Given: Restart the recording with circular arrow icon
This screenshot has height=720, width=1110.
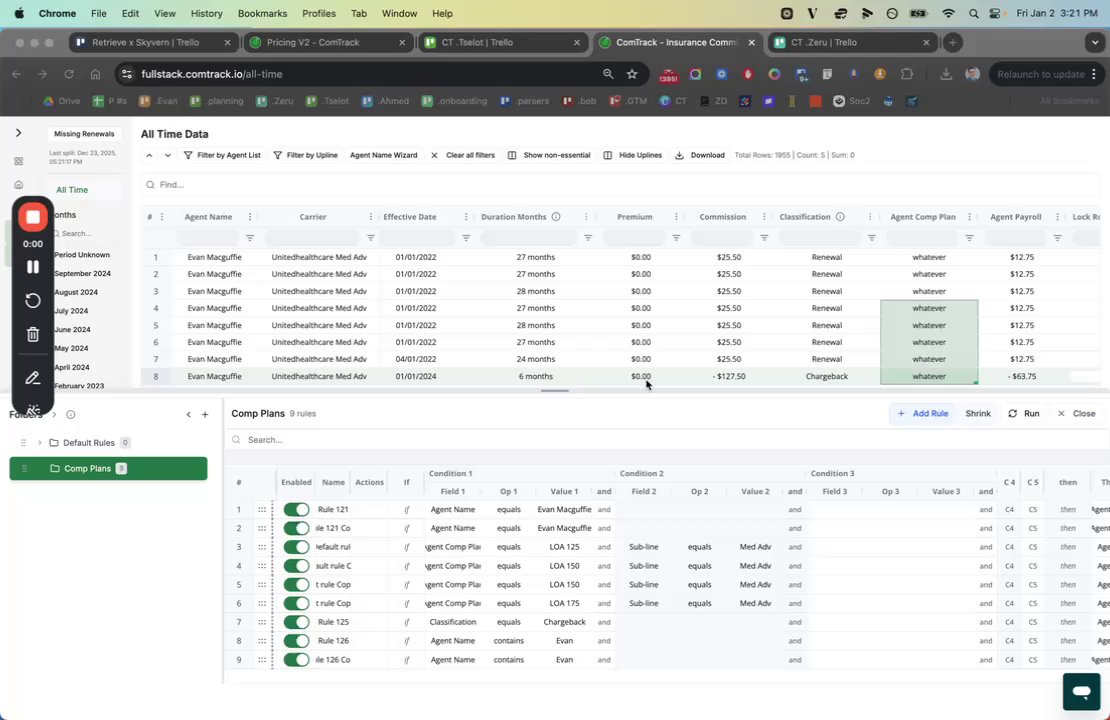Looking at the screenshot, I should click(33, 300).
